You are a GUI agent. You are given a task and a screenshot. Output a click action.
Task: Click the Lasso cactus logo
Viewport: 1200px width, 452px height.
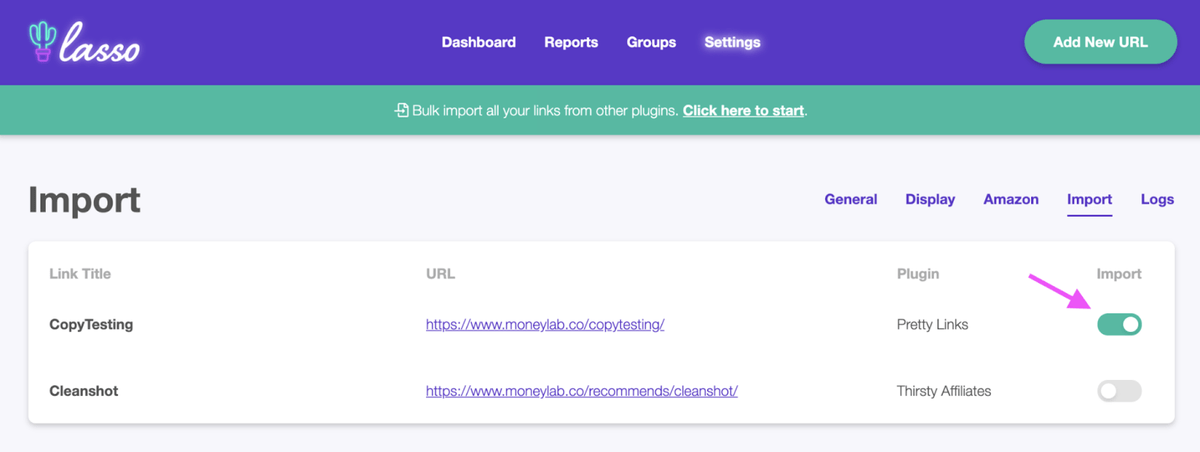pyautogui.click(x=85, y=43)
